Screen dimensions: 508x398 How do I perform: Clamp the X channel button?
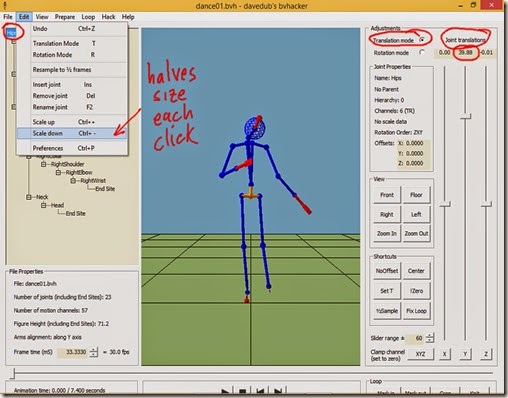(x=444, y=354)
